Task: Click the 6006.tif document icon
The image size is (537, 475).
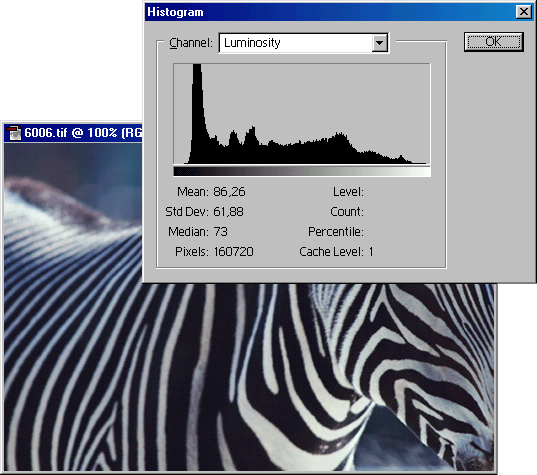Action: [x=14, y=133]
